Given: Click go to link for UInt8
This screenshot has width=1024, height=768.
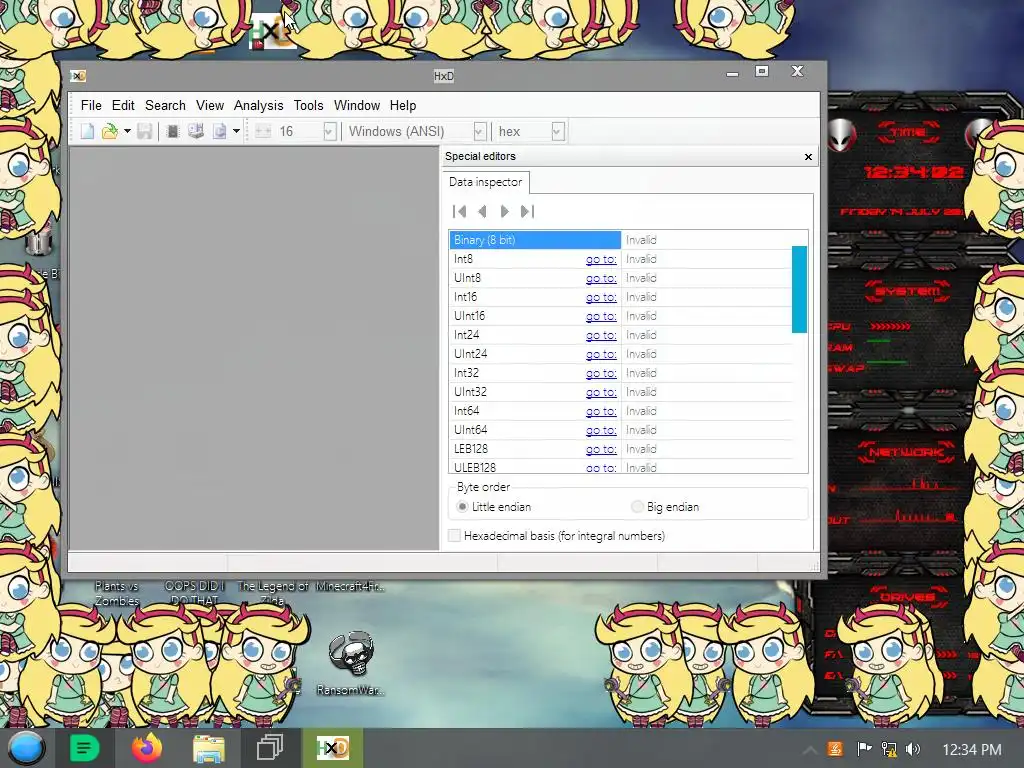Looking at the screenshot, I should 601,278.
